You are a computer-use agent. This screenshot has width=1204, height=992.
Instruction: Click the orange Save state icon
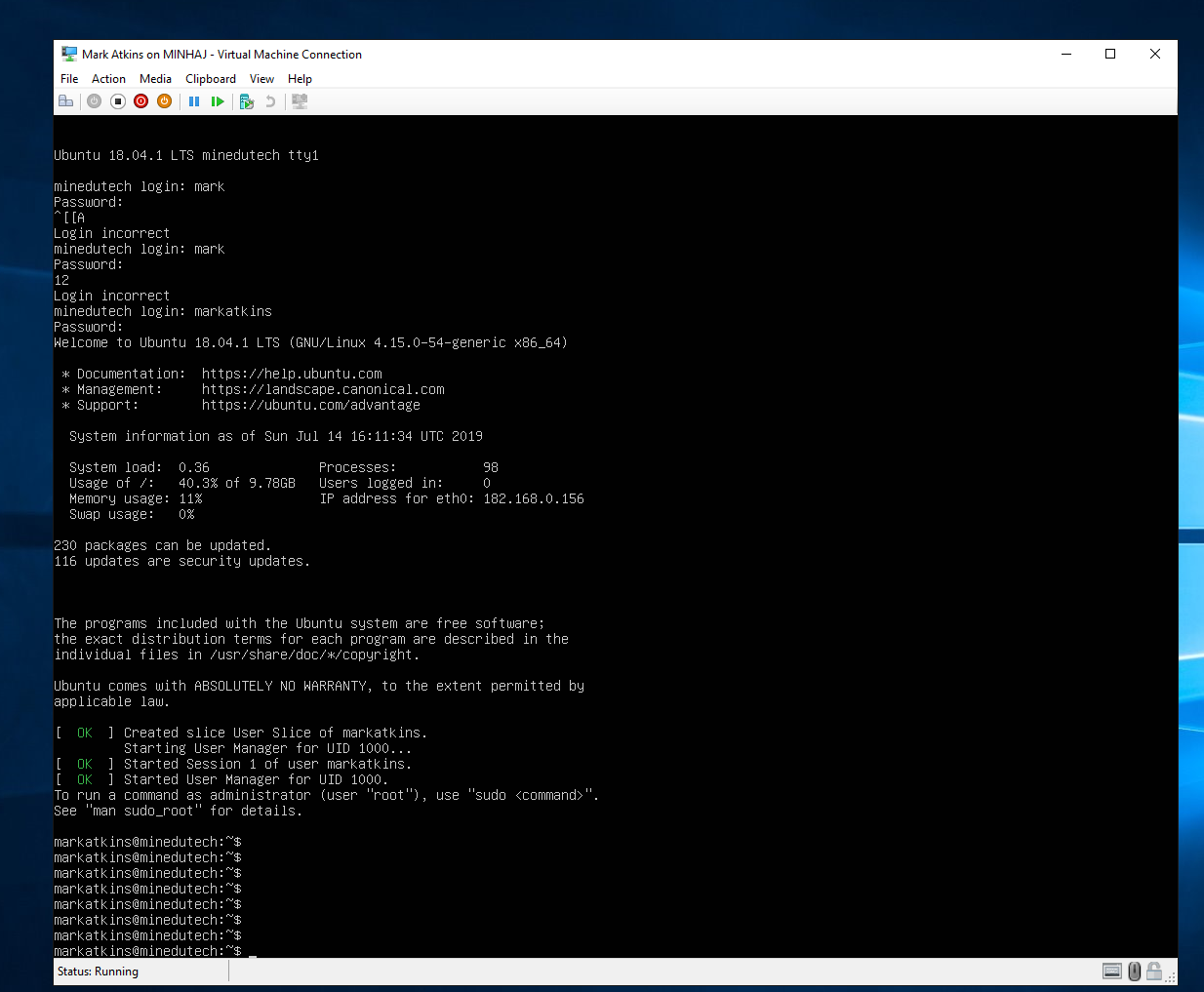click(165, 101)
